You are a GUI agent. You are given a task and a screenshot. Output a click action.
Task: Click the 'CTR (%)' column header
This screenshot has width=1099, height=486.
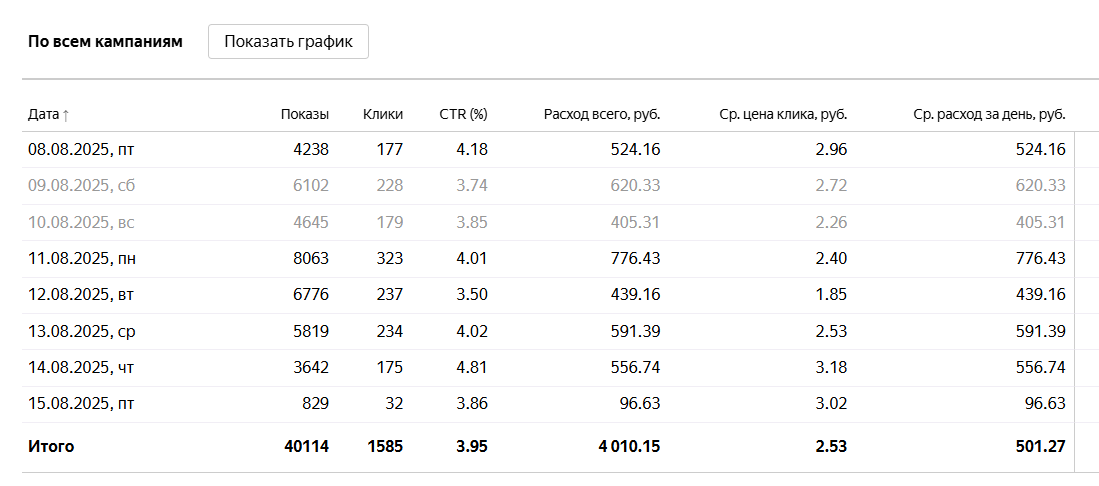[463, 114]
